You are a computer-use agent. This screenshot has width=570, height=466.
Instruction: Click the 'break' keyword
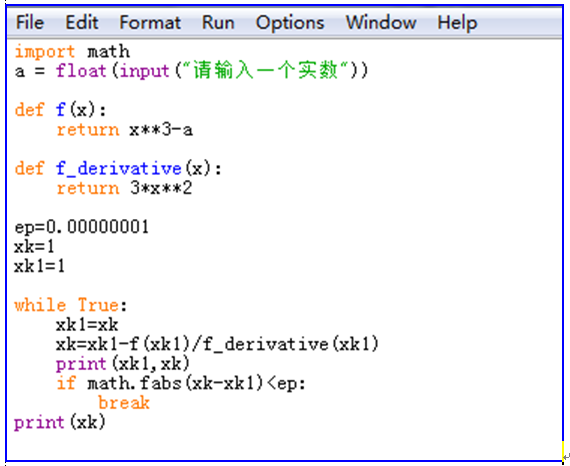[124, 403]
